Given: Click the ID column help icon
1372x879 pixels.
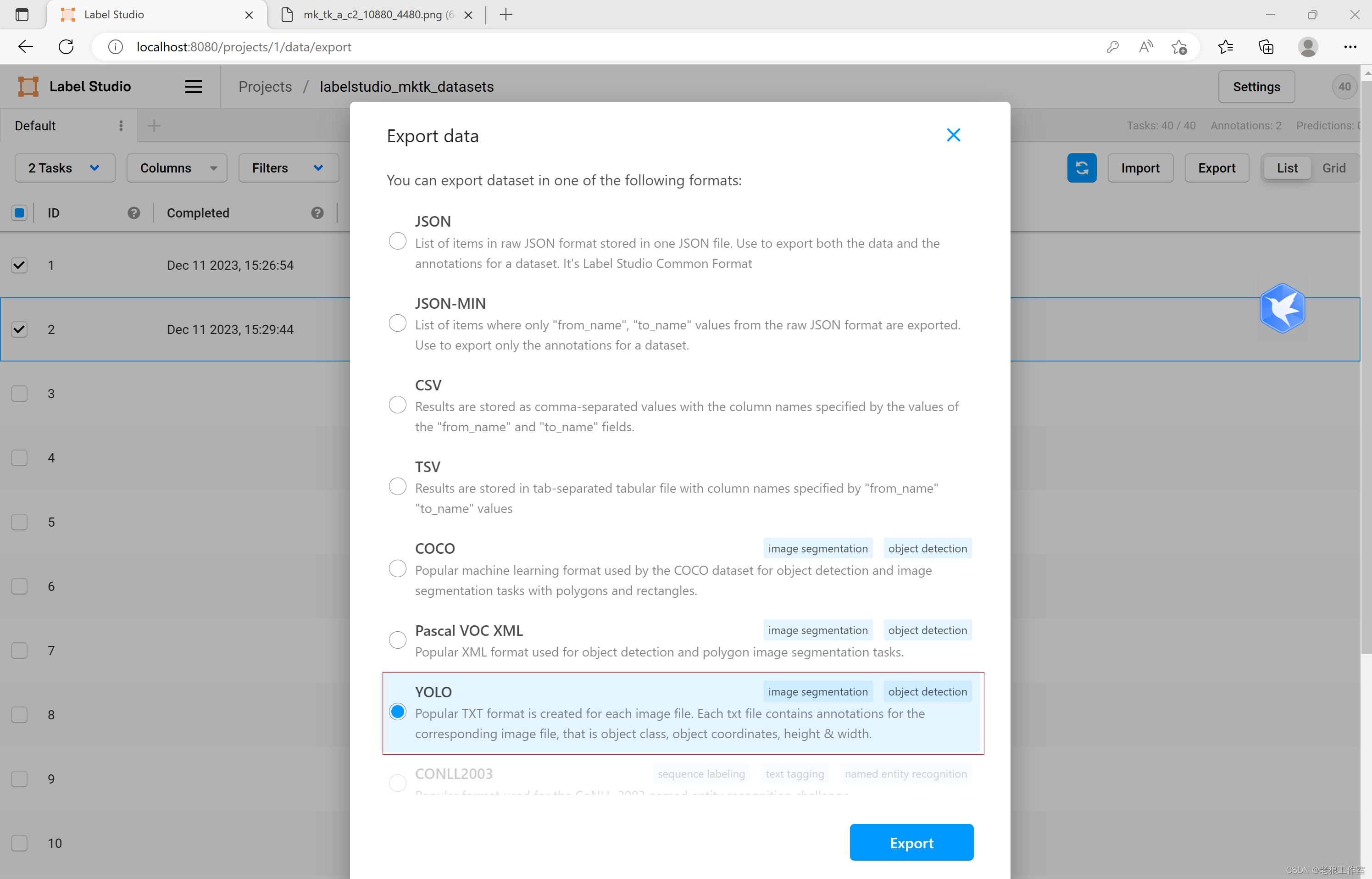Looking at the screenshot, I should [x=133, y=213].
